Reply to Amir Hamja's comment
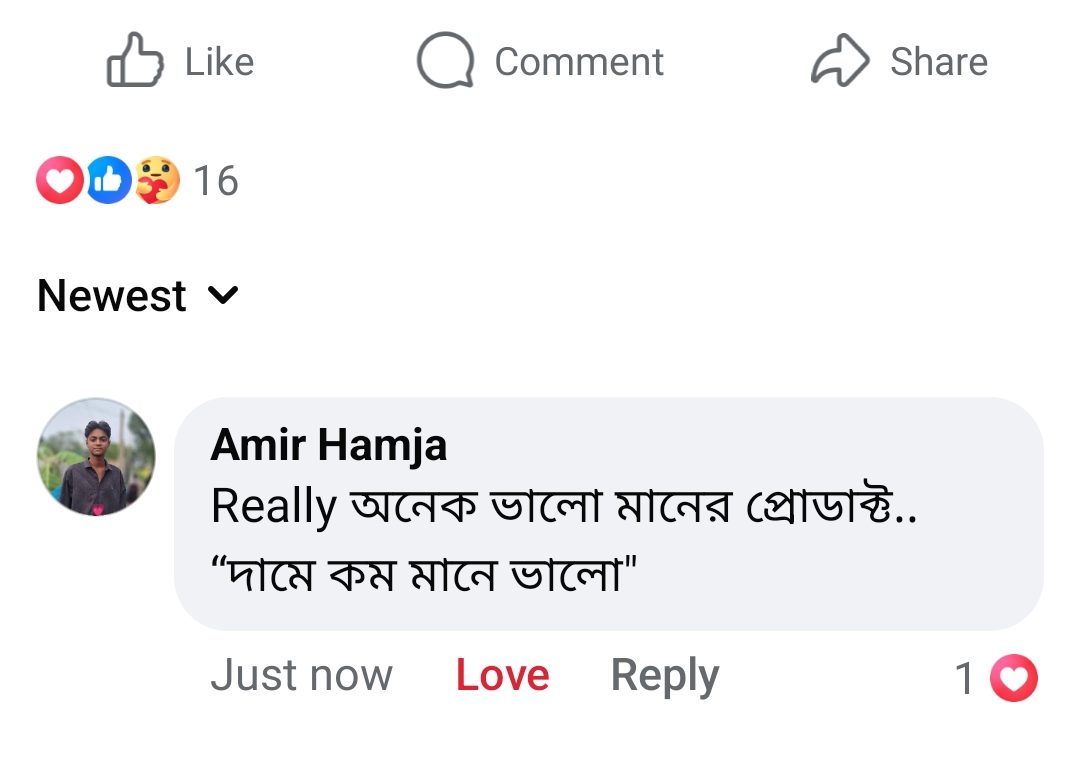1080x768 pixels. click(x=665, y=675)
